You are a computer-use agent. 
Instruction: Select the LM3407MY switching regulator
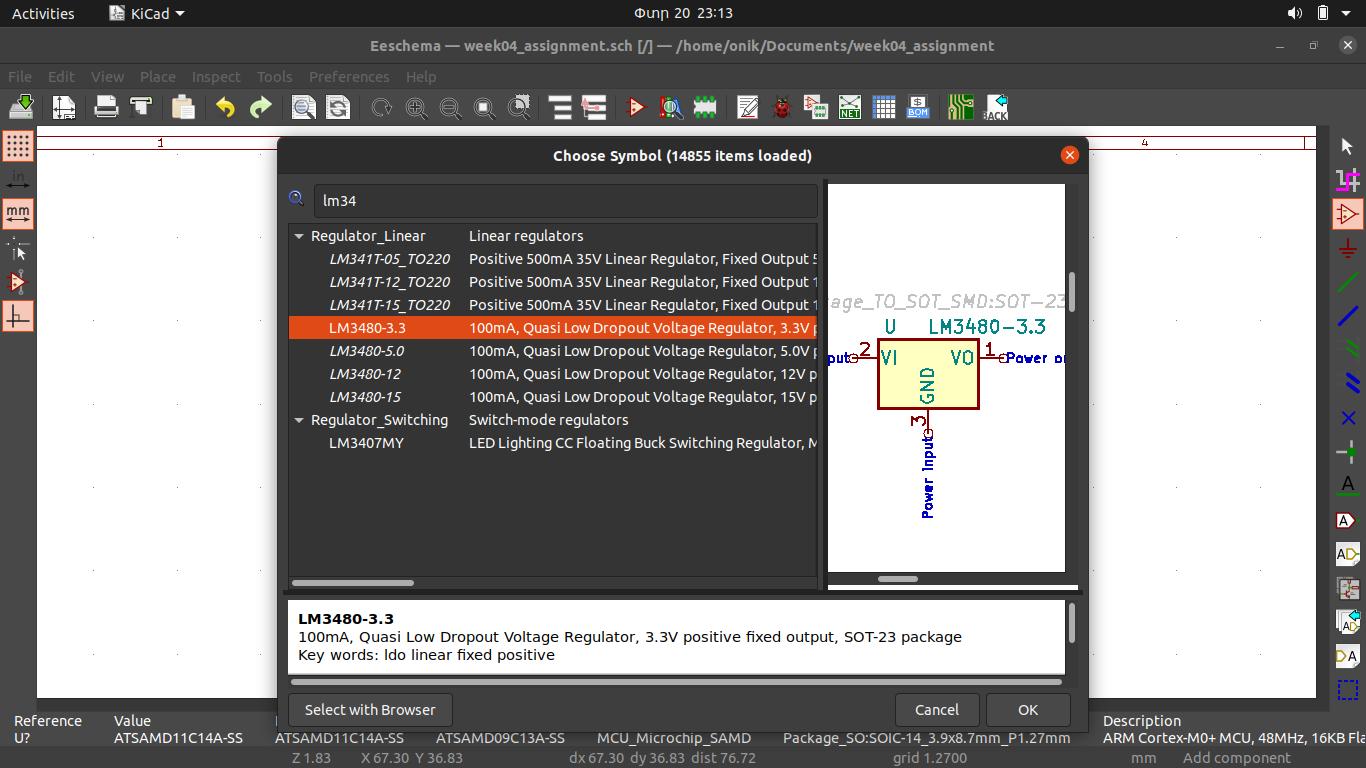pos(553,443)
